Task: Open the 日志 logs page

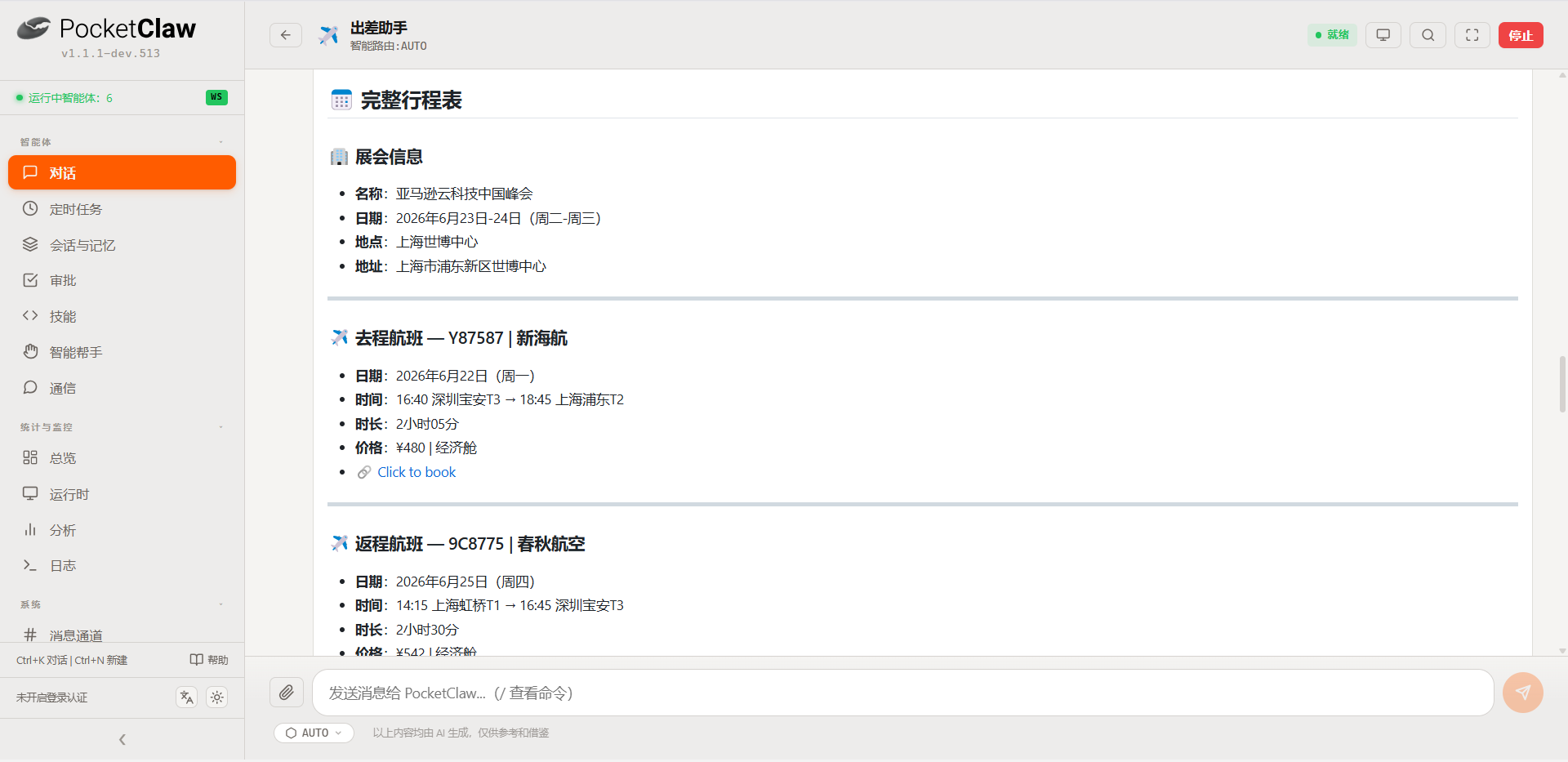Action: pos(122,565)
